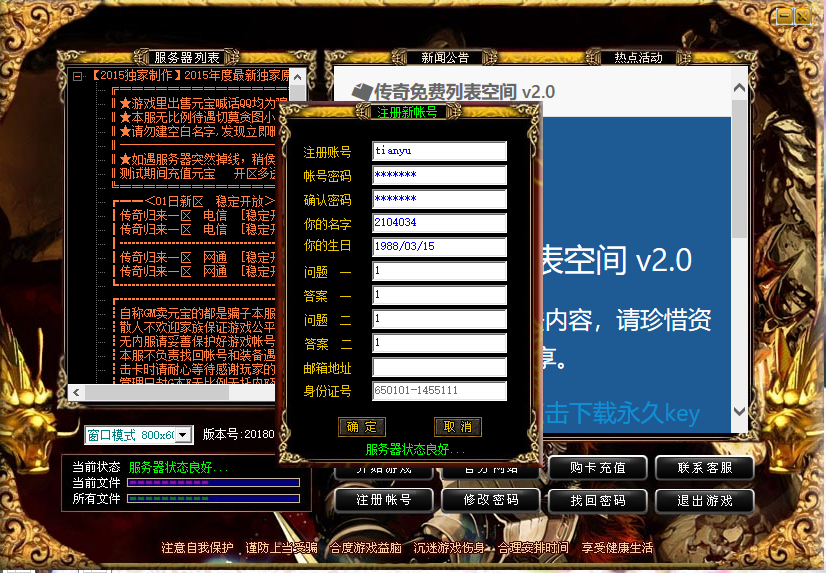This screenshot has height=573, width=826.
Task: Click the 找回密码 button
Action: (598, 499)
